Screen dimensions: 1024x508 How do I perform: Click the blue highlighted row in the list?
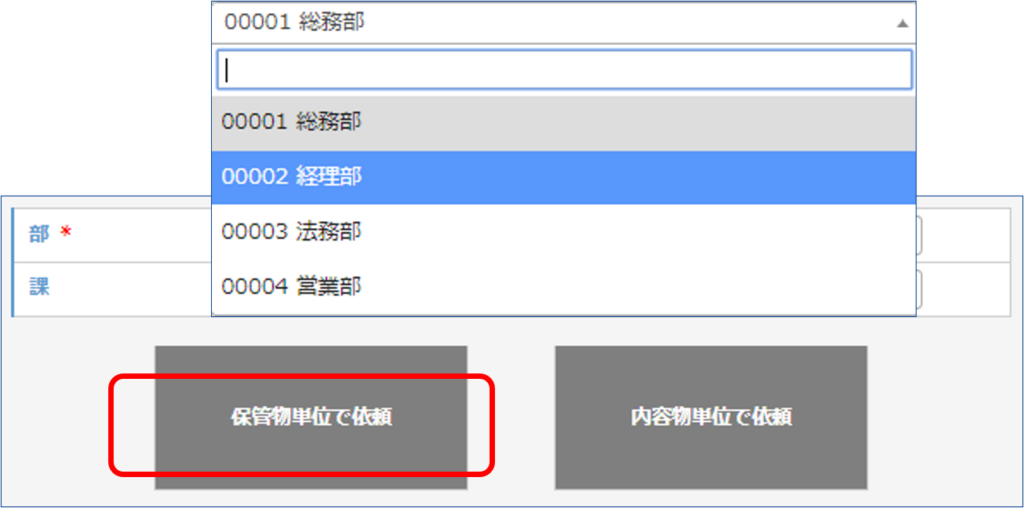pyautogui.click(x=564, y=178)
